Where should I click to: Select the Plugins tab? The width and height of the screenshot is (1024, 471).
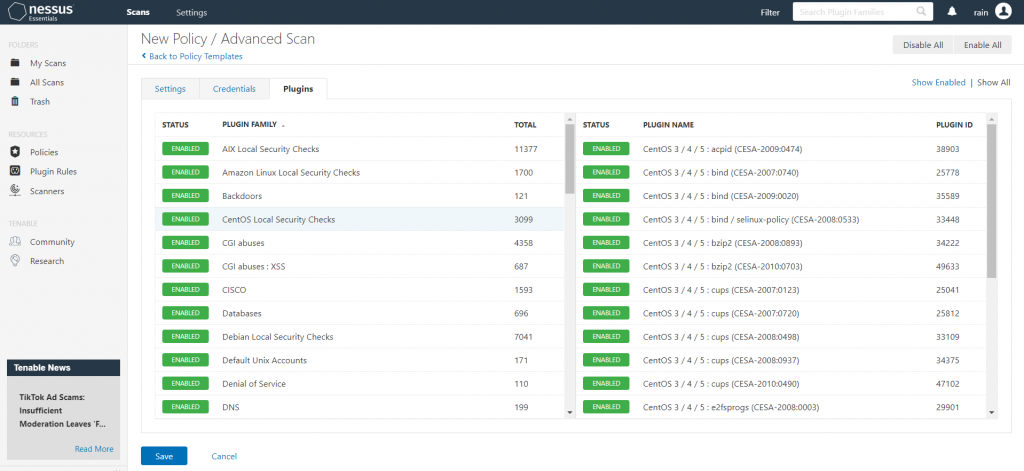coord(298,89)
